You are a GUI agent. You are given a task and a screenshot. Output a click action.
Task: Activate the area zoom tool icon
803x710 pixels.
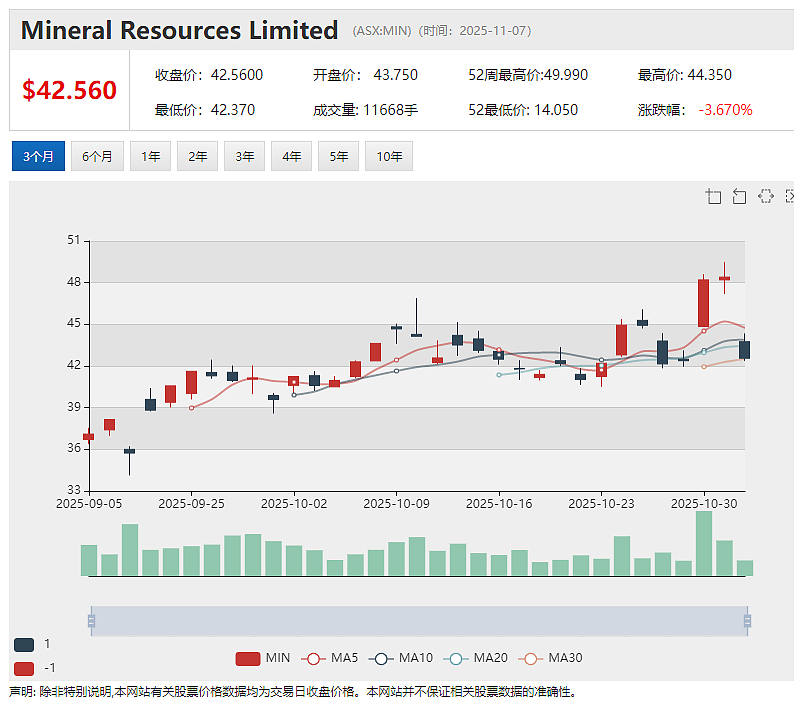pos(713,196)
